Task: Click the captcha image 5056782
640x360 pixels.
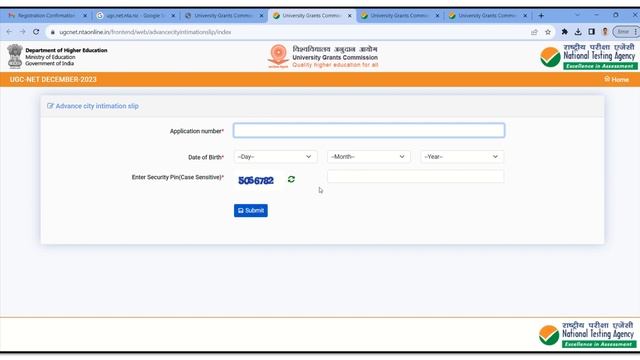Action: [x=256, y=180]
